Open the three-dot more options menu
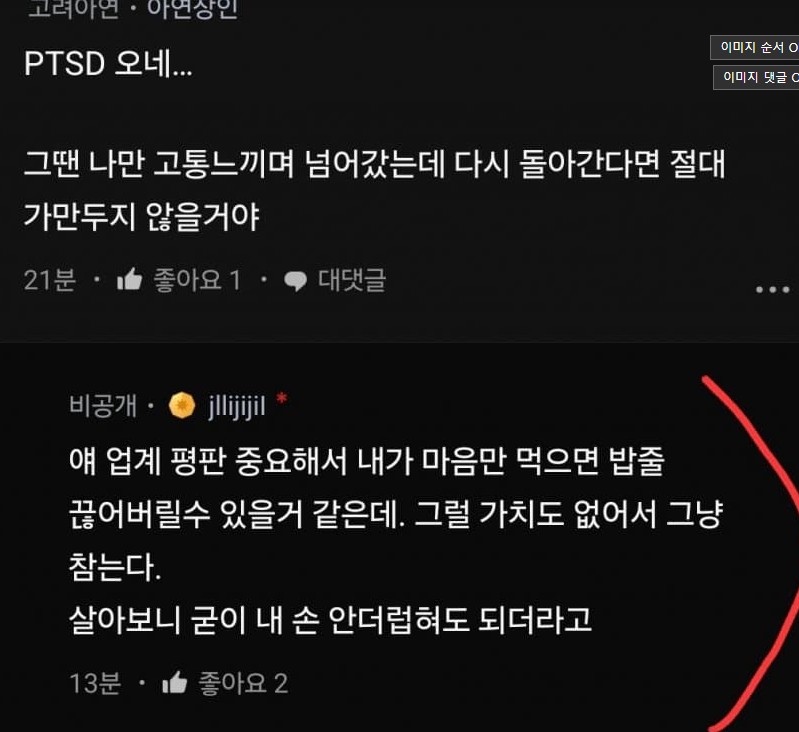This screenshot has height=732, width=799. [773, 289]
